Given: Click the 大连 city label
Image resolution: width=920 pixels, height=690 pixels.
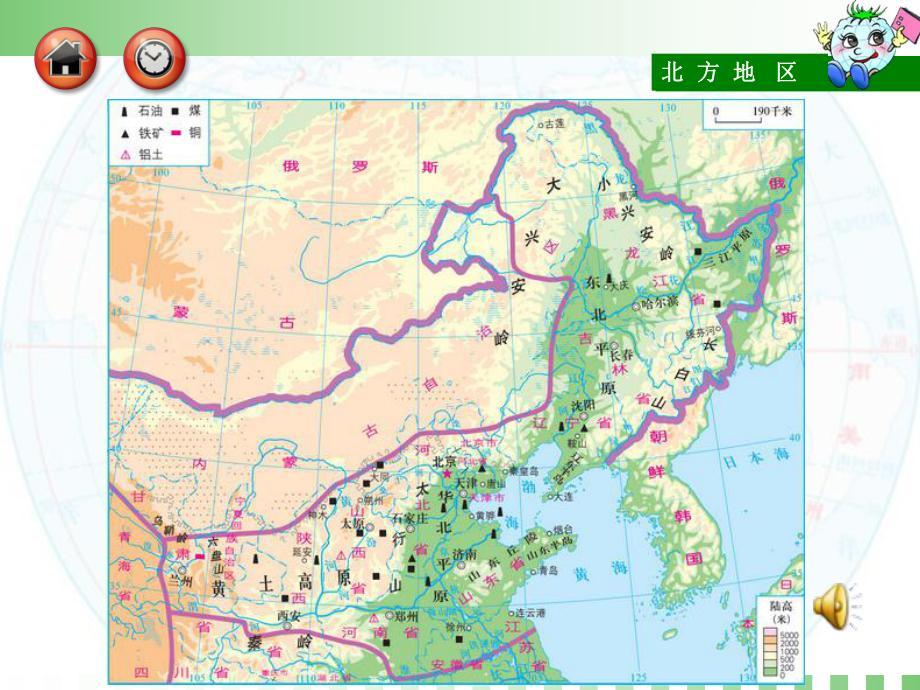Looking at the screenshot, I should tap(564, 496).
